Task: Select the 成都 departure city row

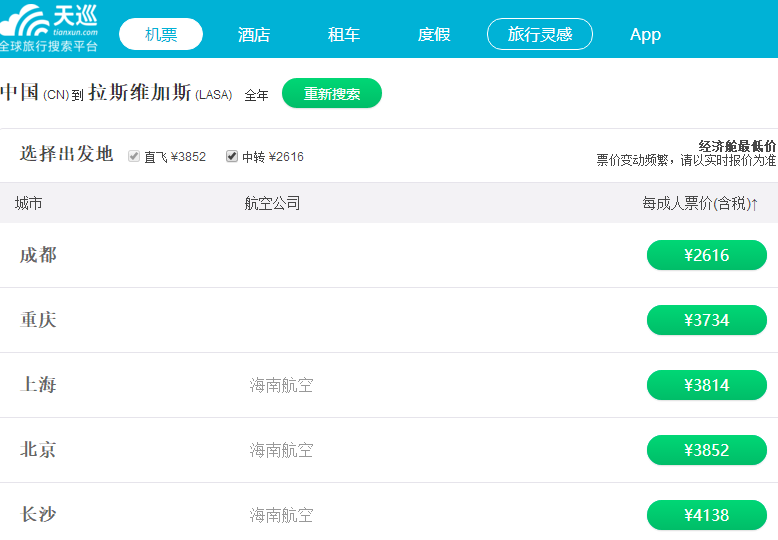Action: pos(389,255)
